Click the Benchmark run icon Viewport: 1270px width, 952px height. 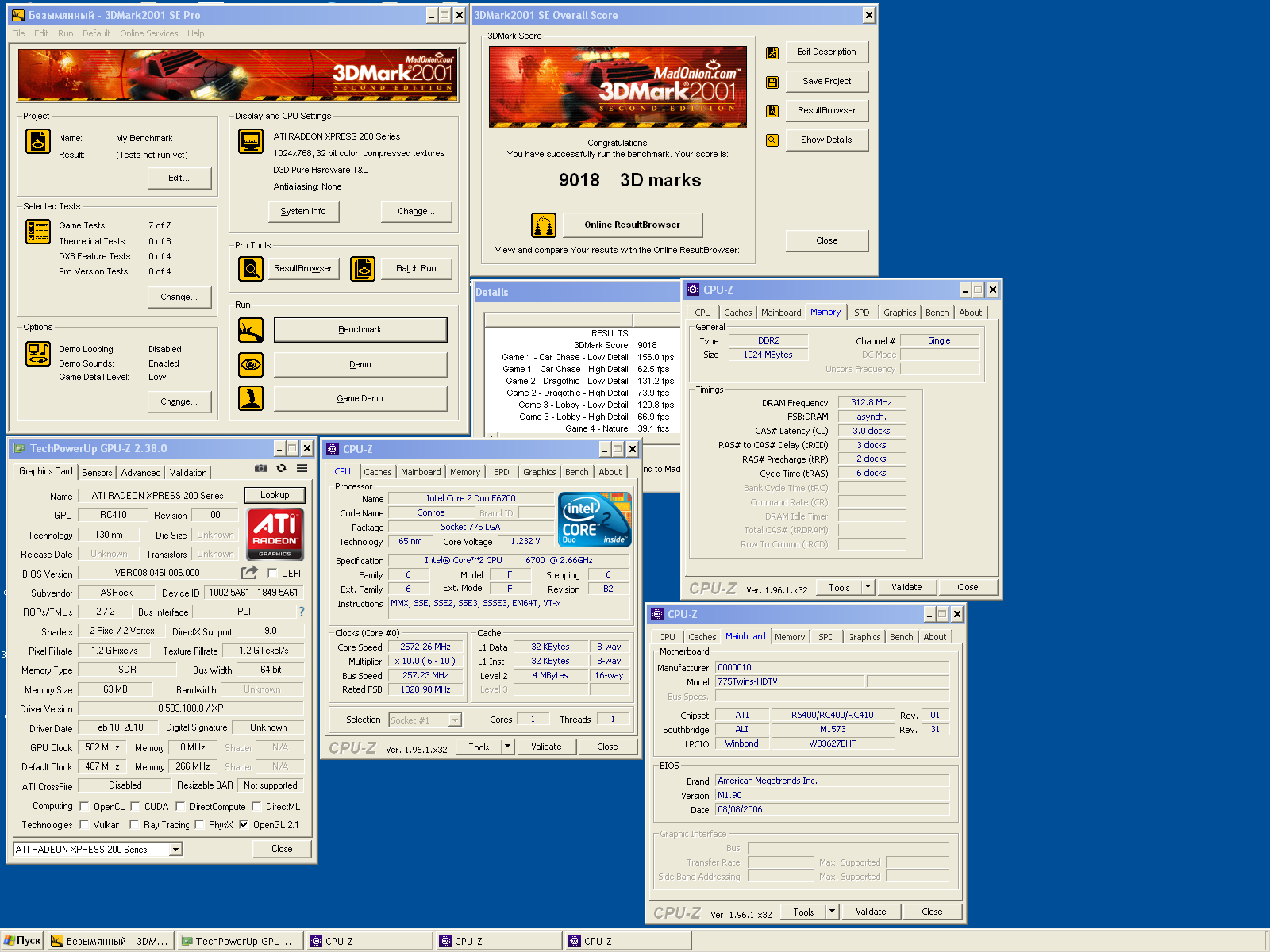point(251,330)
